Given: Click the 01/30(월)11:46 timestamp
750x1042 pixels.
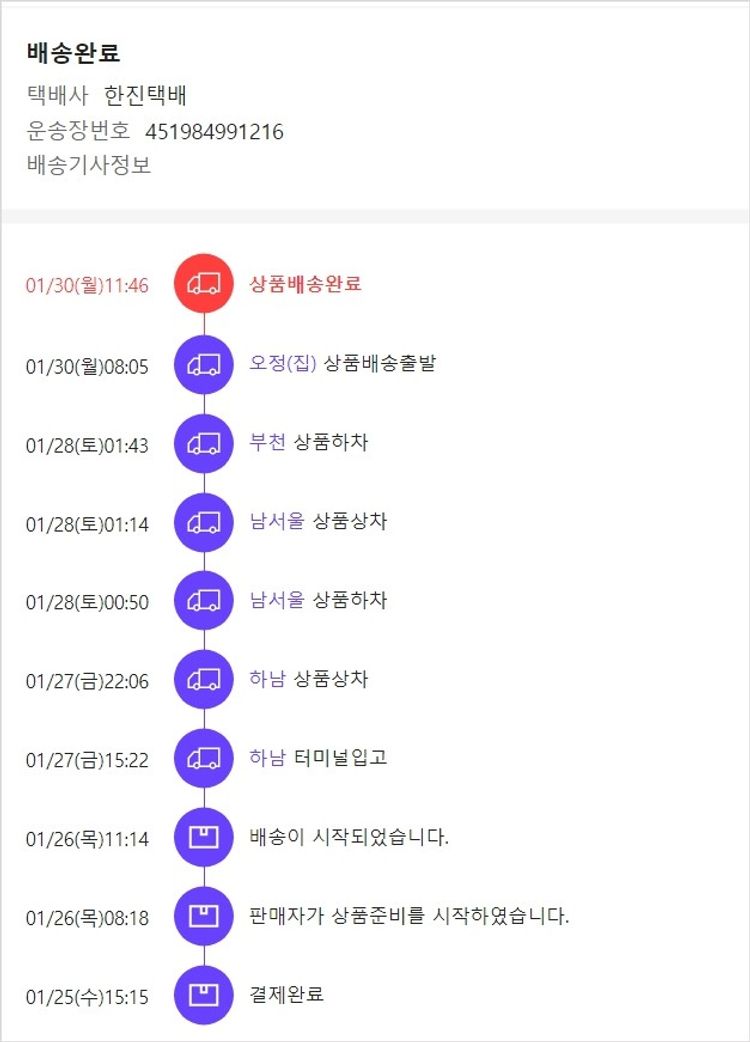Looking at the screenshot, I should click(87, 286).
